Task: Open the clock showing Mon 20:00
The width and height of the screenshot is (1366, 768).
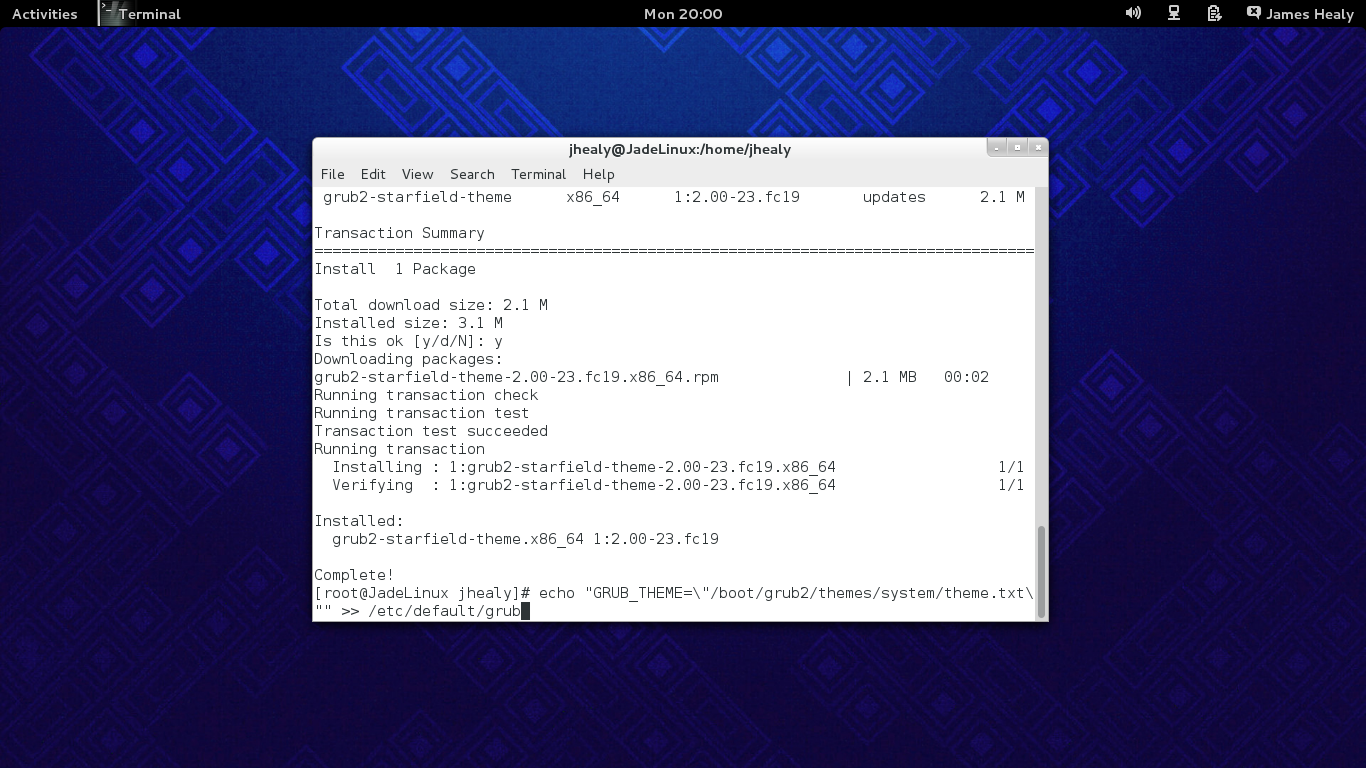Action: coord(683,14)
